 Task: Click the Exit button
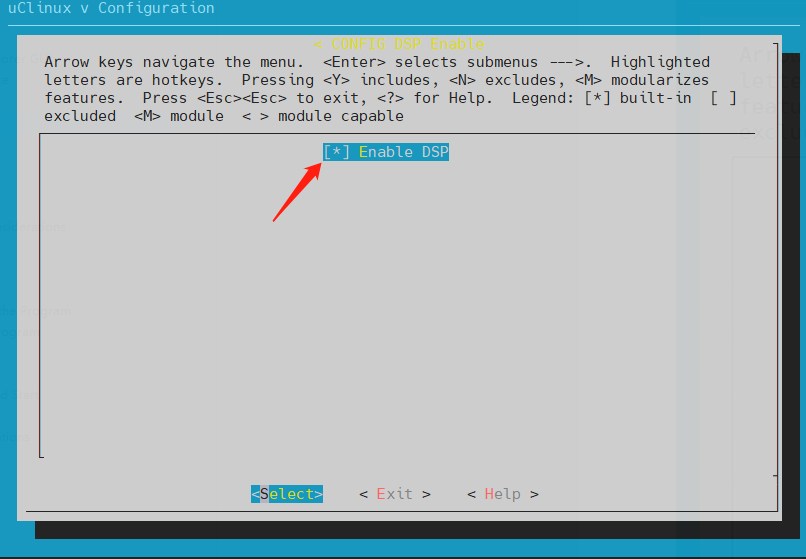(x=395, y=494)
